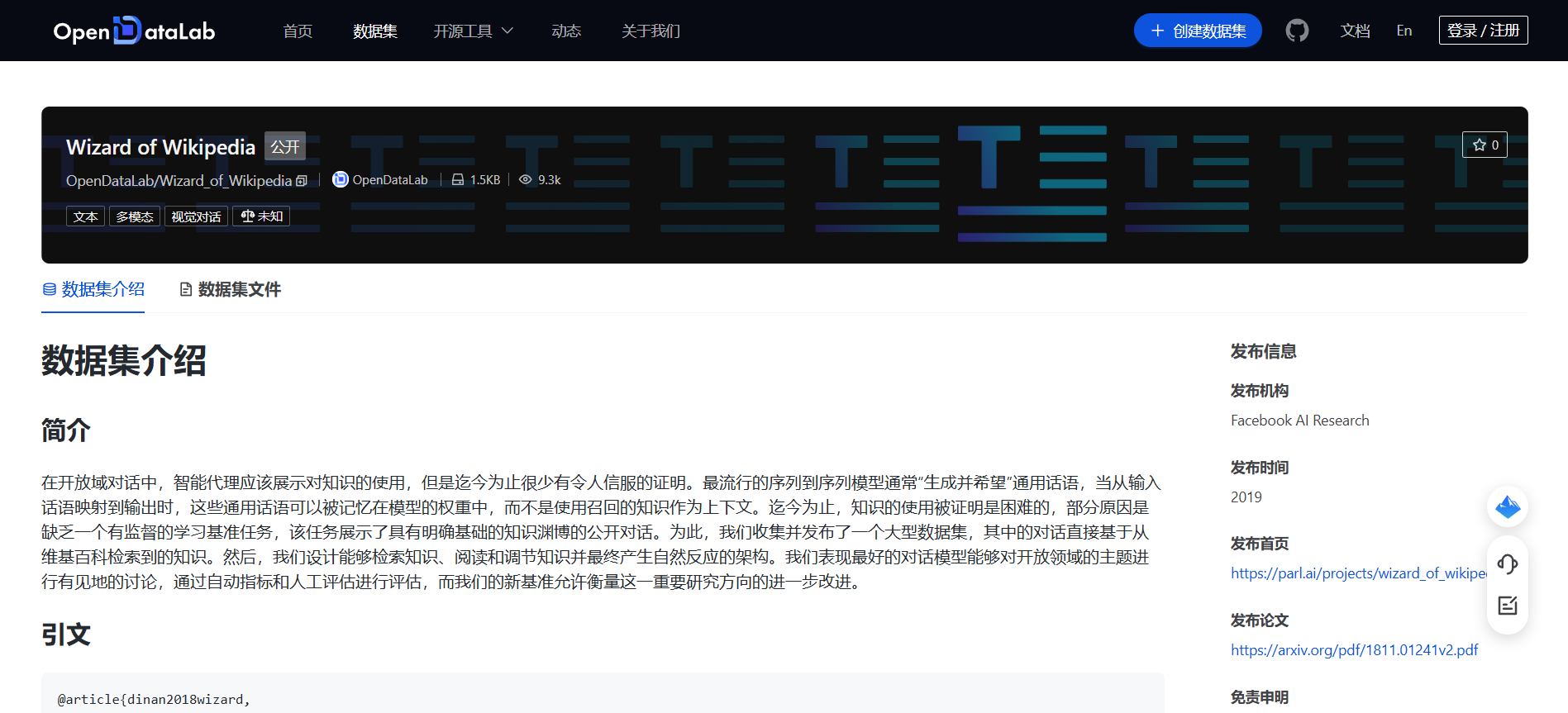
Task: Open the 动态 nav item
Action: [x=566, y=31]
